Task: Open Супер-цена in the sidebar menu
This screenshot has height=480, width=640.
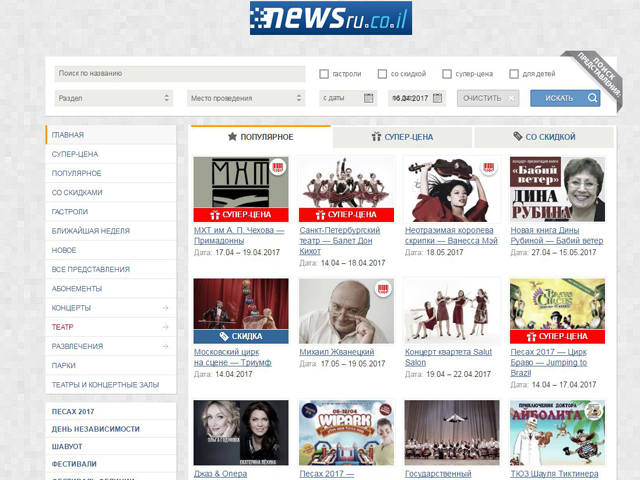Action: [111, 154]
